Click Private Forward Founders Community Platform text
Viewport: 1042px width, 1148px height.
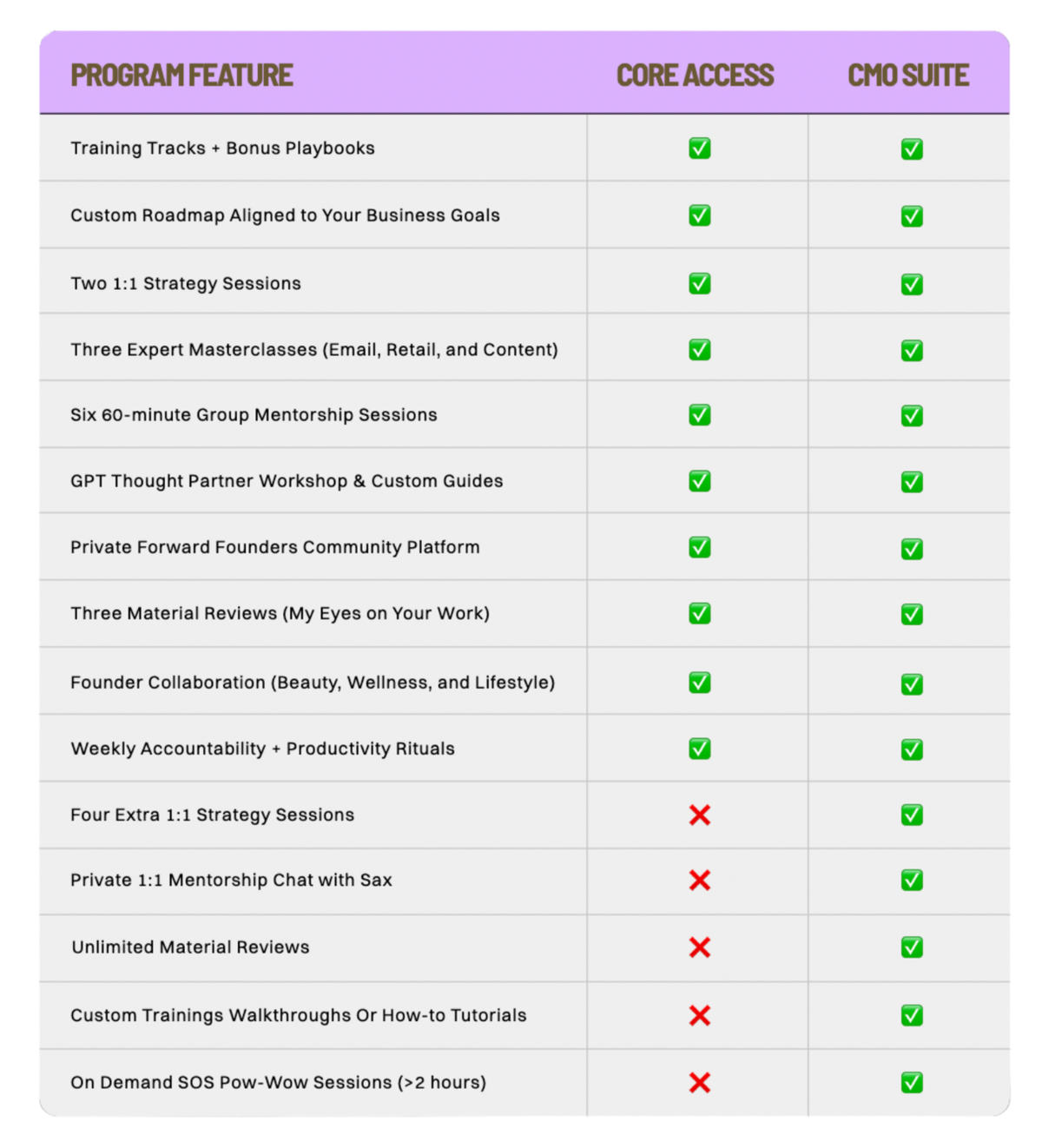(274, 547)
